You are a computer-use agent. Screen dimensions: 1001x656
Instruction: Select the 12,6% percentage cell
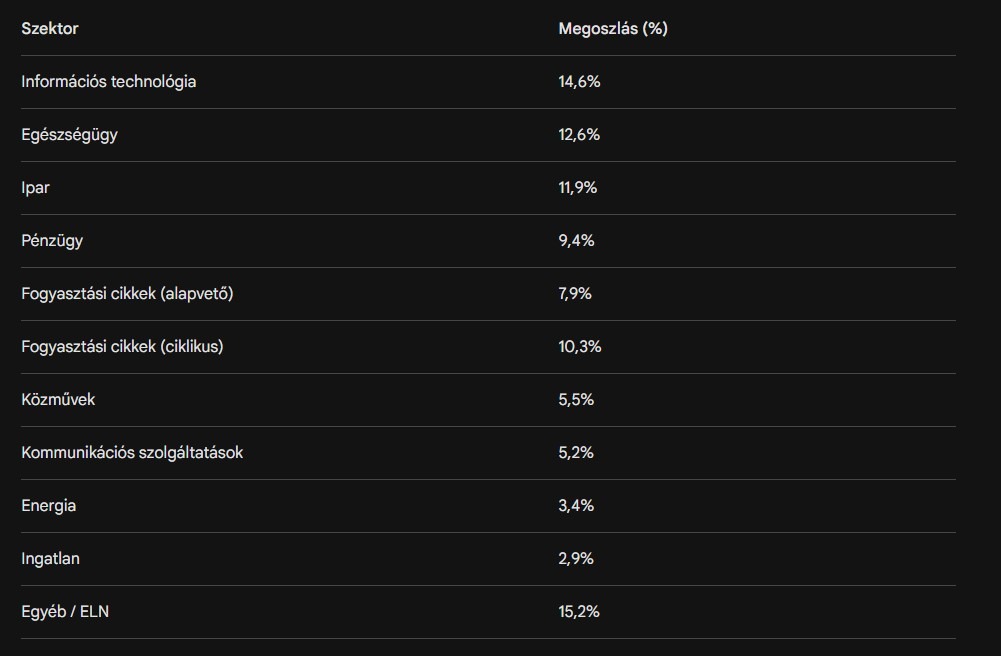coord(579,135)
